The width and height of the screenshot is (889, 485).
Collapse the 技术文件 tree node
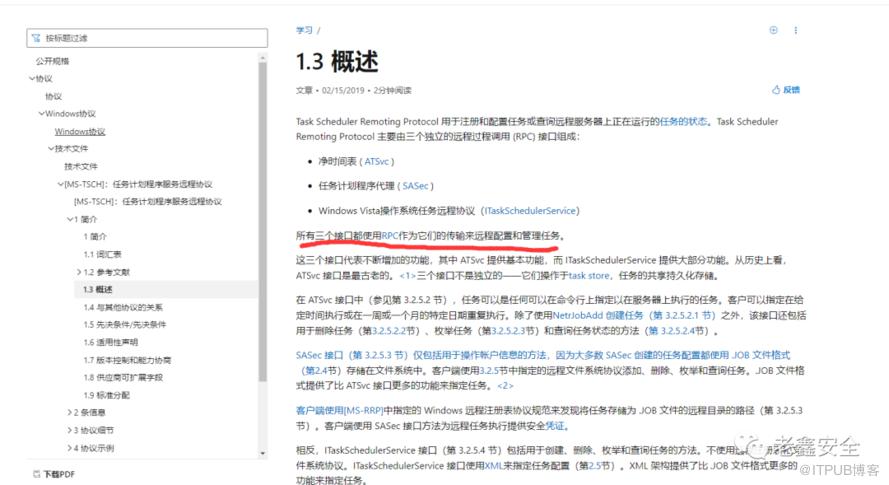(x=51, y=149)
